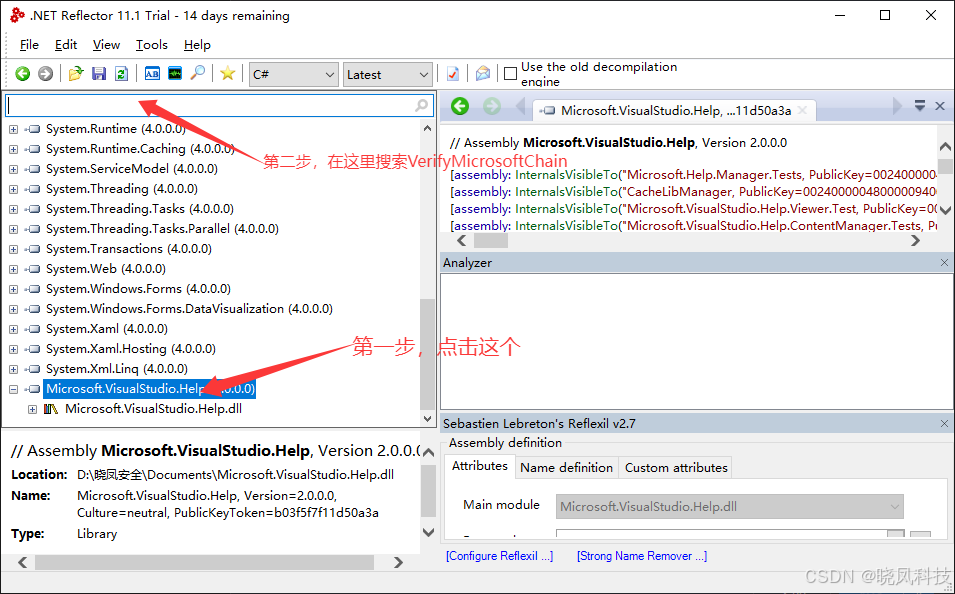955x594 pixels.
Task: Click the gray forward arrow in decompiler pane
Action: coord(492,107)
